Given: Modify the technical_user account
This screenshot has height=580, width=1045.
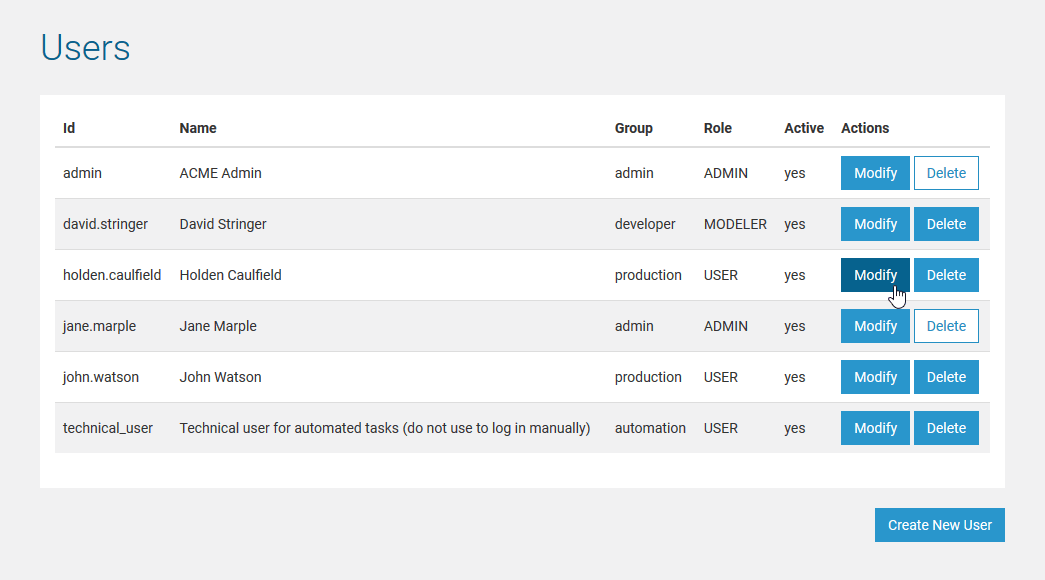Looking at the screenshot, I should [x=875, y=428].
